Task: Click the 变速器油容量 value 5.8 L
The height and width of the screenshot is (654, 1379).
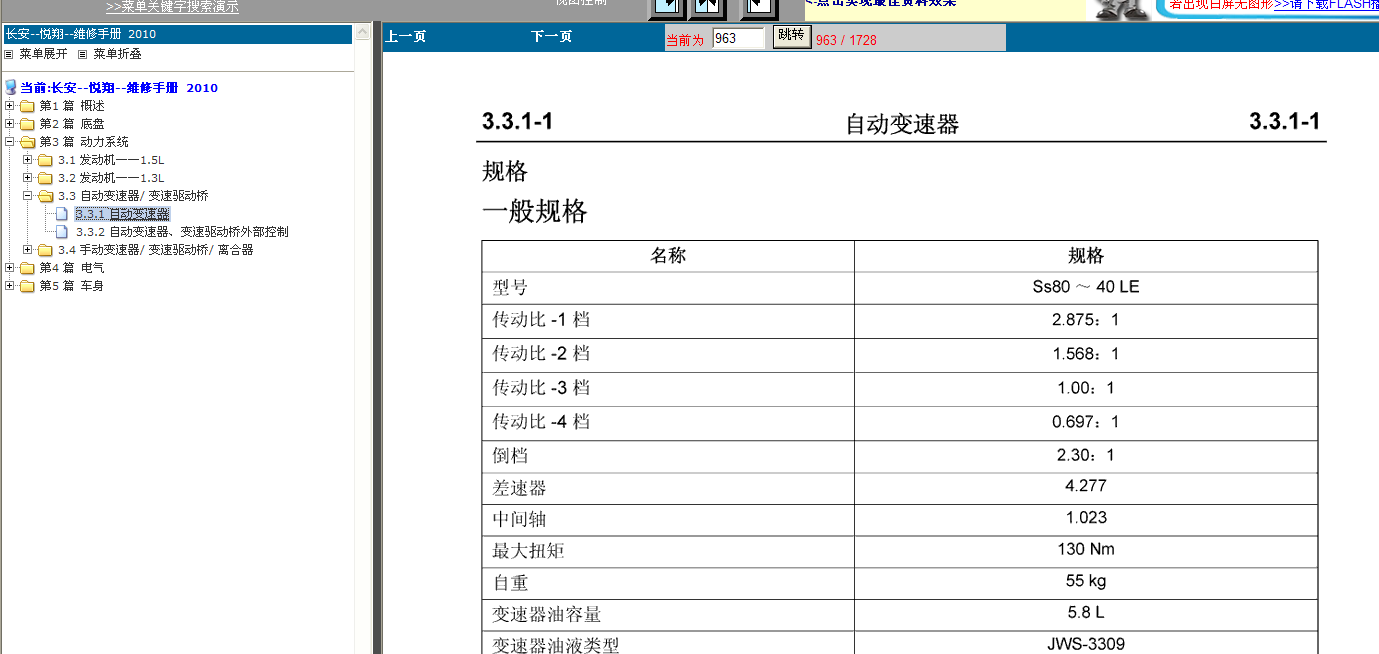Action: pyautogui.click(x=1086, y=612)
